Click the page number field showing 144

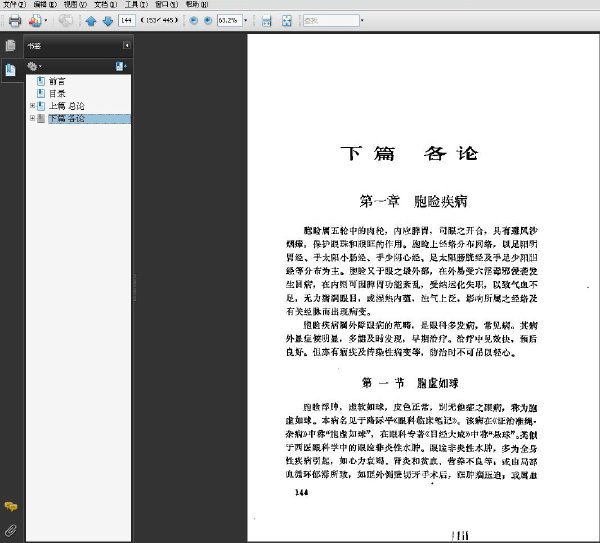coord(127,20)
